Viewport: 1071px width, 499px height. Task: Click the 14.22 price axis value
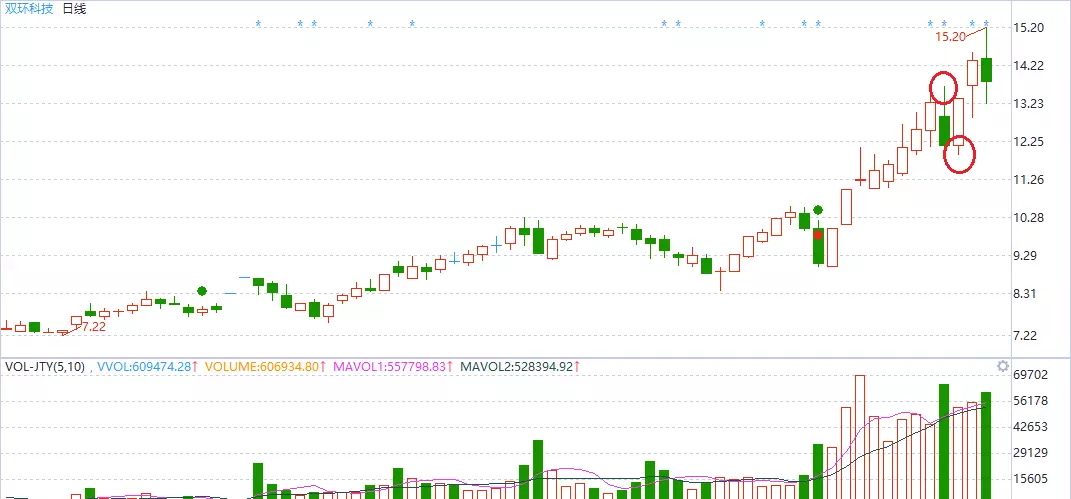(1029, 66)
